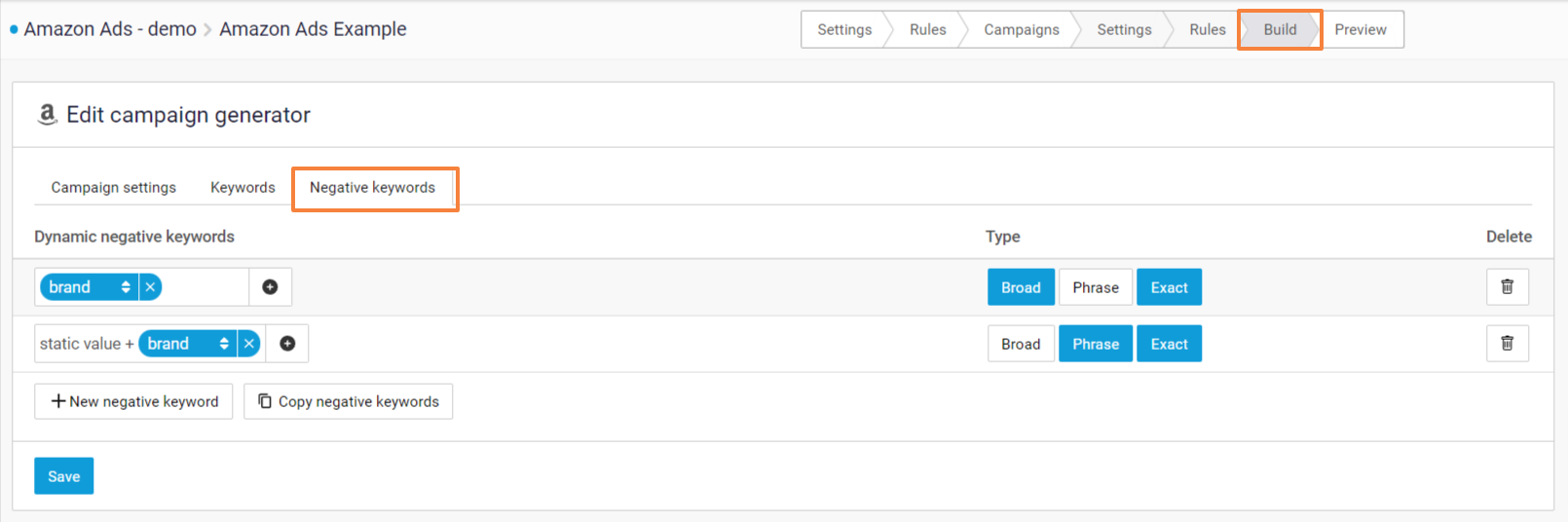Click plus icon in second keyword row
The image size is (1568, 522).
point(287,344)
